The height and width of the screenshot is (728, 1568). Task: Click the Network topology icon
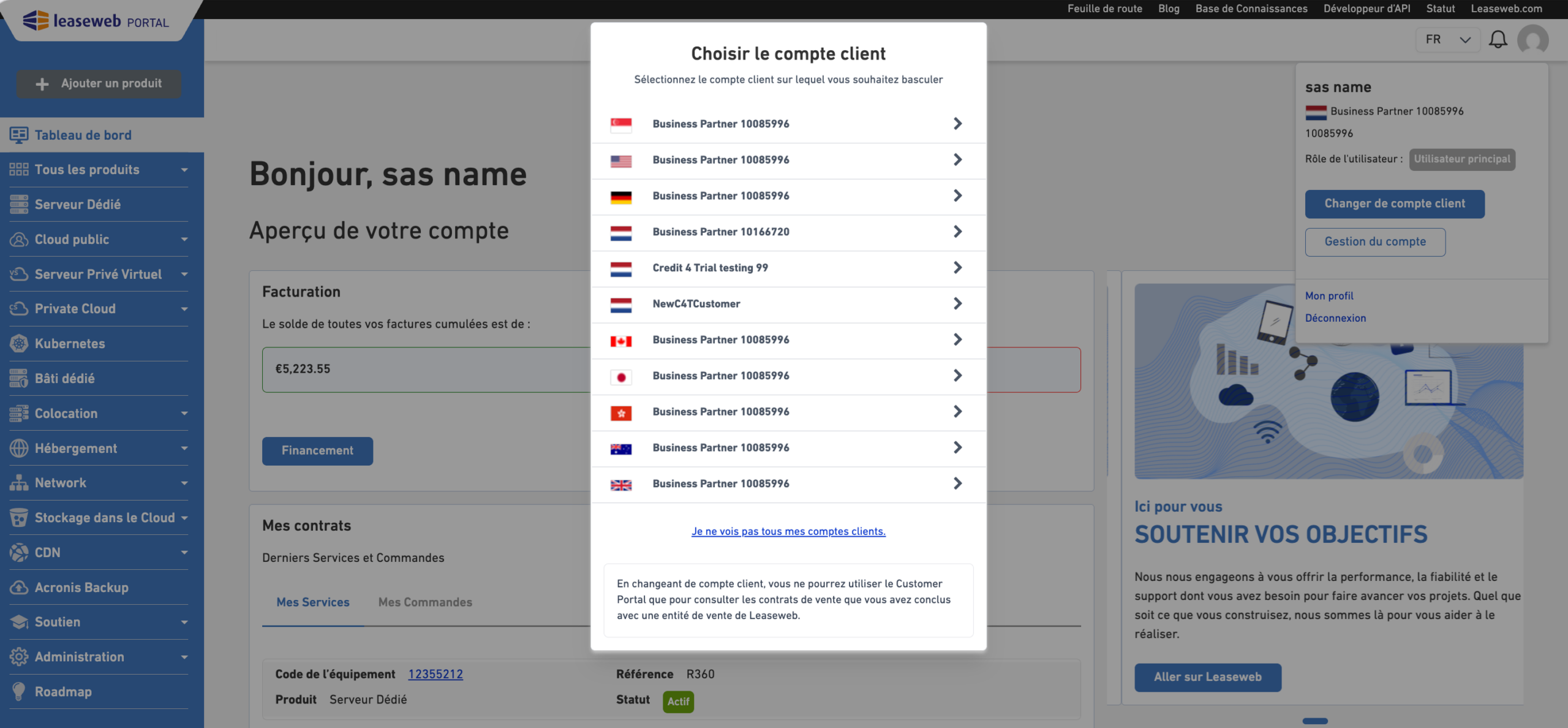[x=18, y=483]
